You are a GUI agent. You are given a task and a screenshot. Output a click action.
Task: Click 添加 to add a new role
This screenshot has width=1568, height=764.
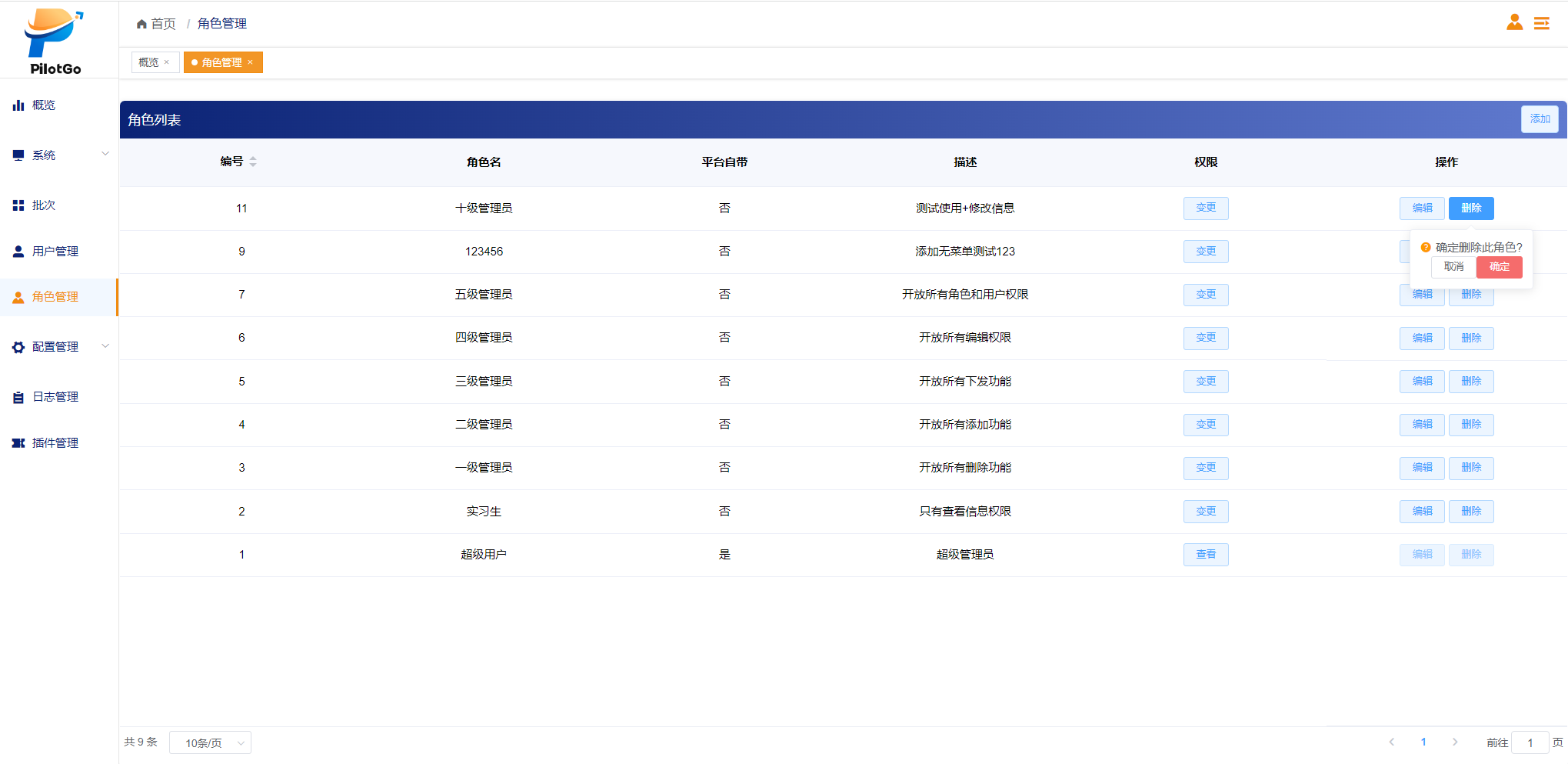(x=1540, y=119)
